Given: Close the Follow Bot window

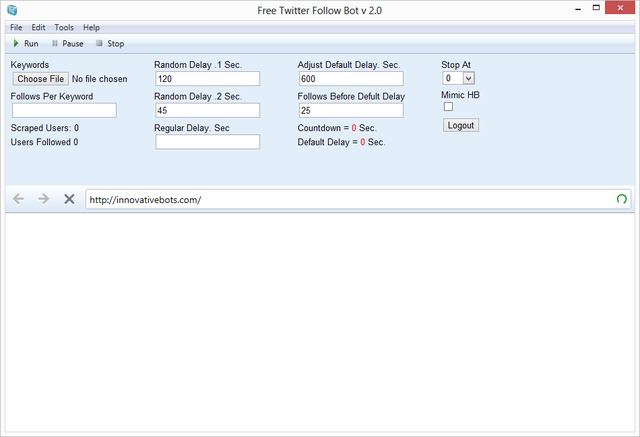Looking at the screenshot, I should [x=620, y=8].
